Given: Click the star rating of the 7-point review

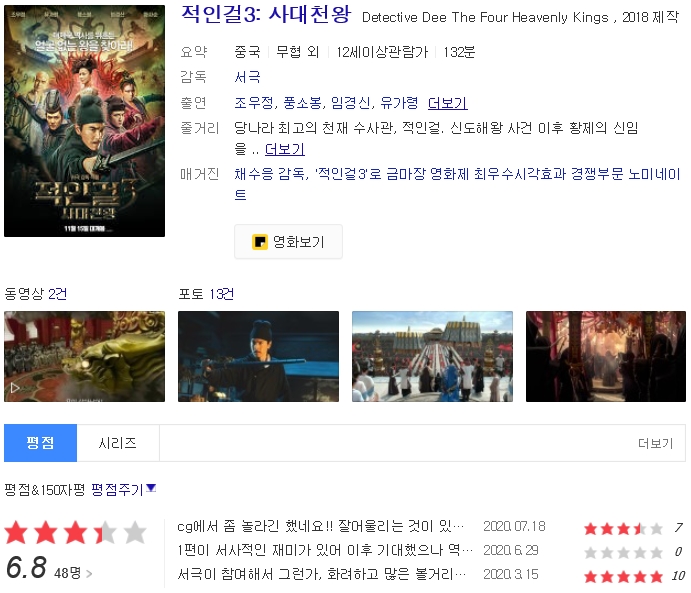Looking at the screenshot, I should [623, 528].
